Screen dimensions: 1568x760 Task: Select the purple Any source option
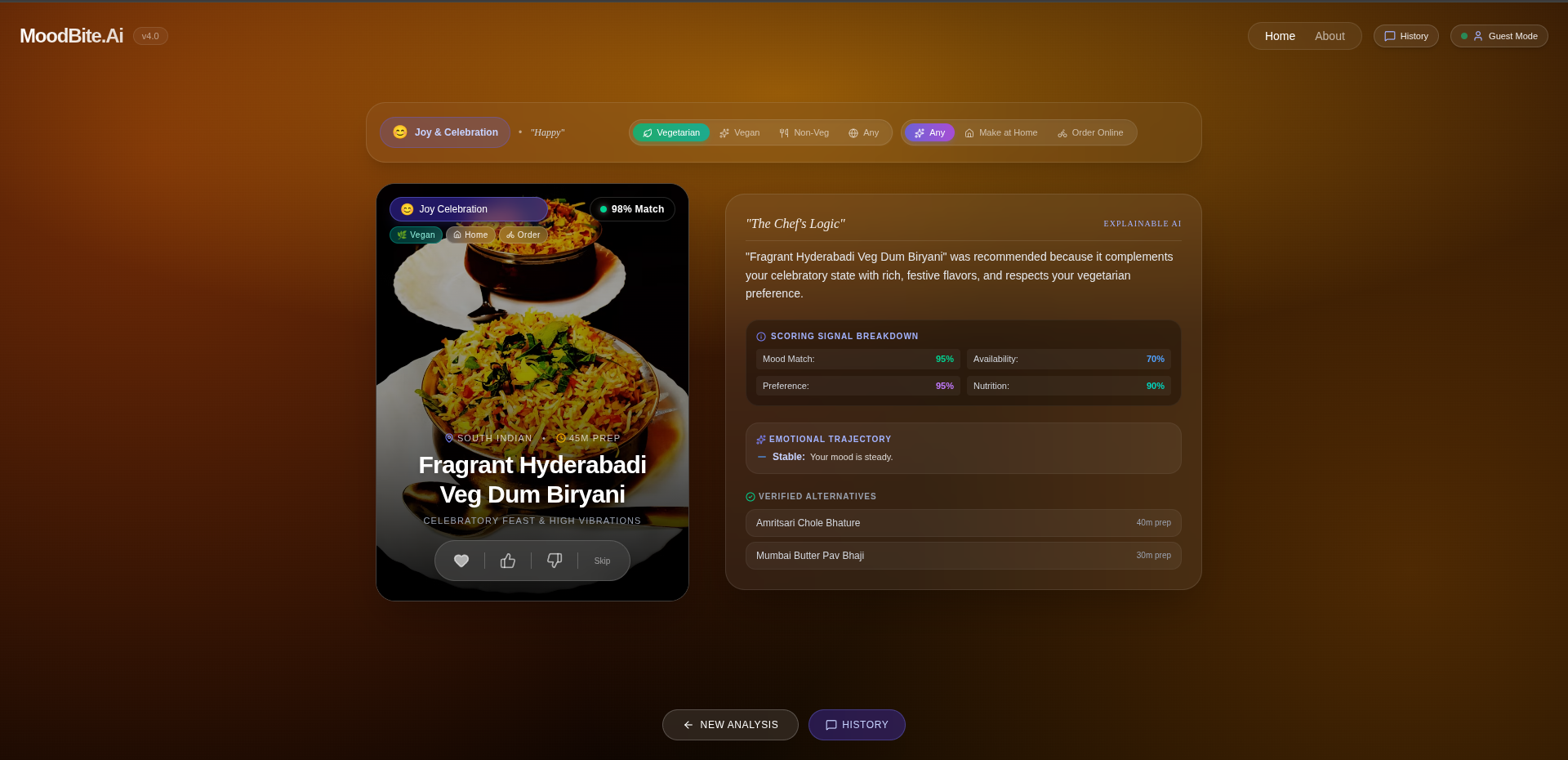929,132
